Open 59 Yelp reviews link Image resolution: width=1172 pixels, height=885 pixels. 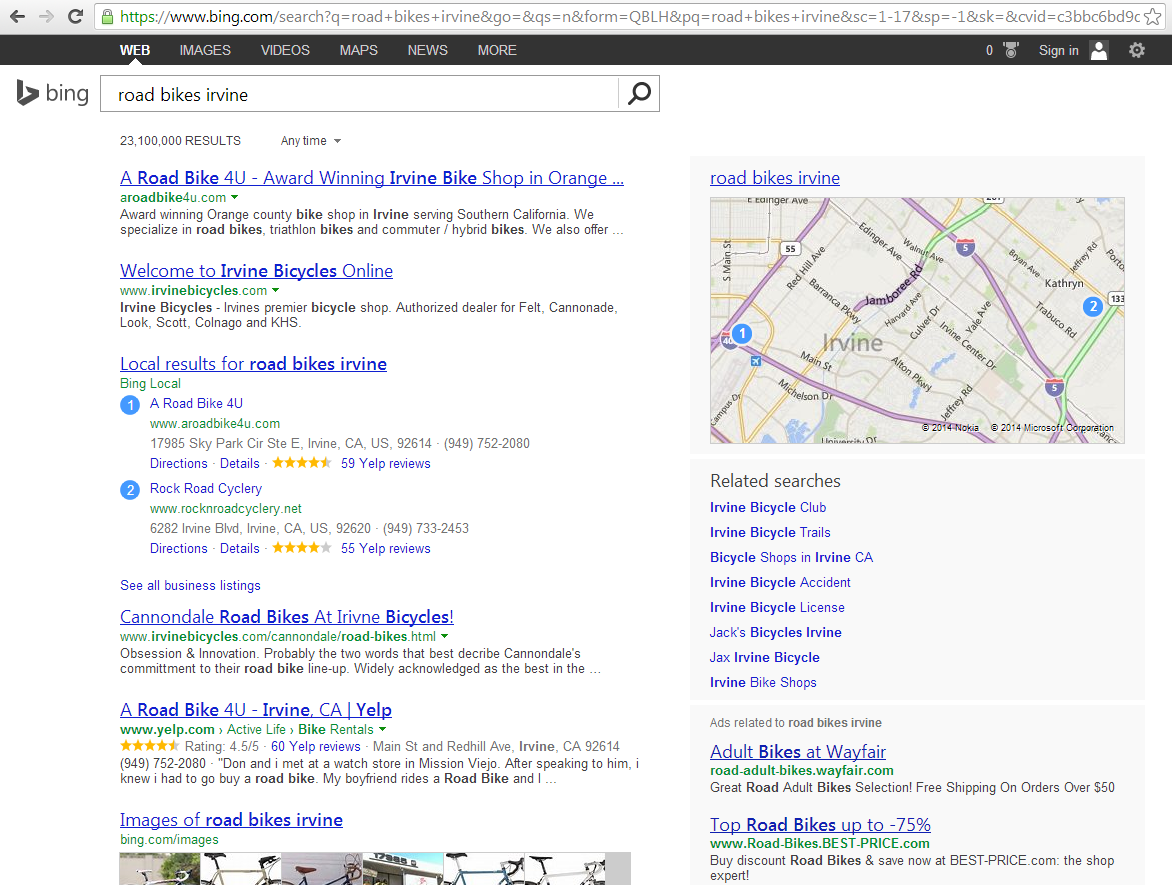[386, 463]
